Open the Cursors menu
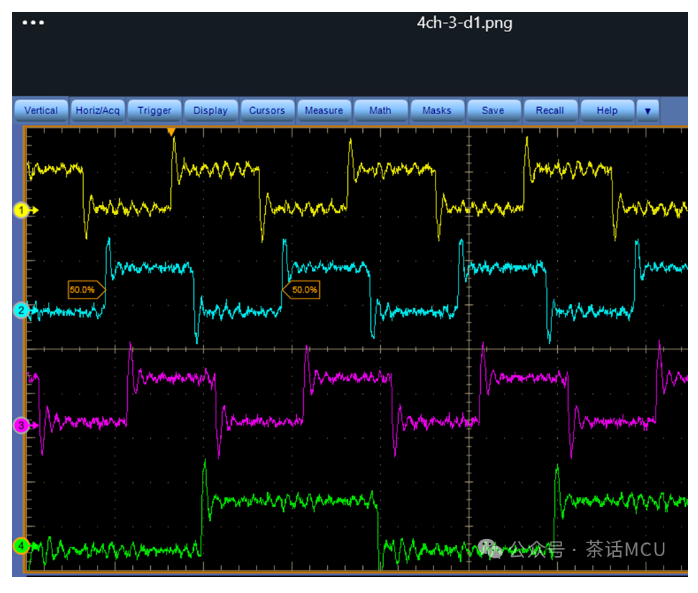The height and width of the screenshot is (593, 698). pos(267,110)
